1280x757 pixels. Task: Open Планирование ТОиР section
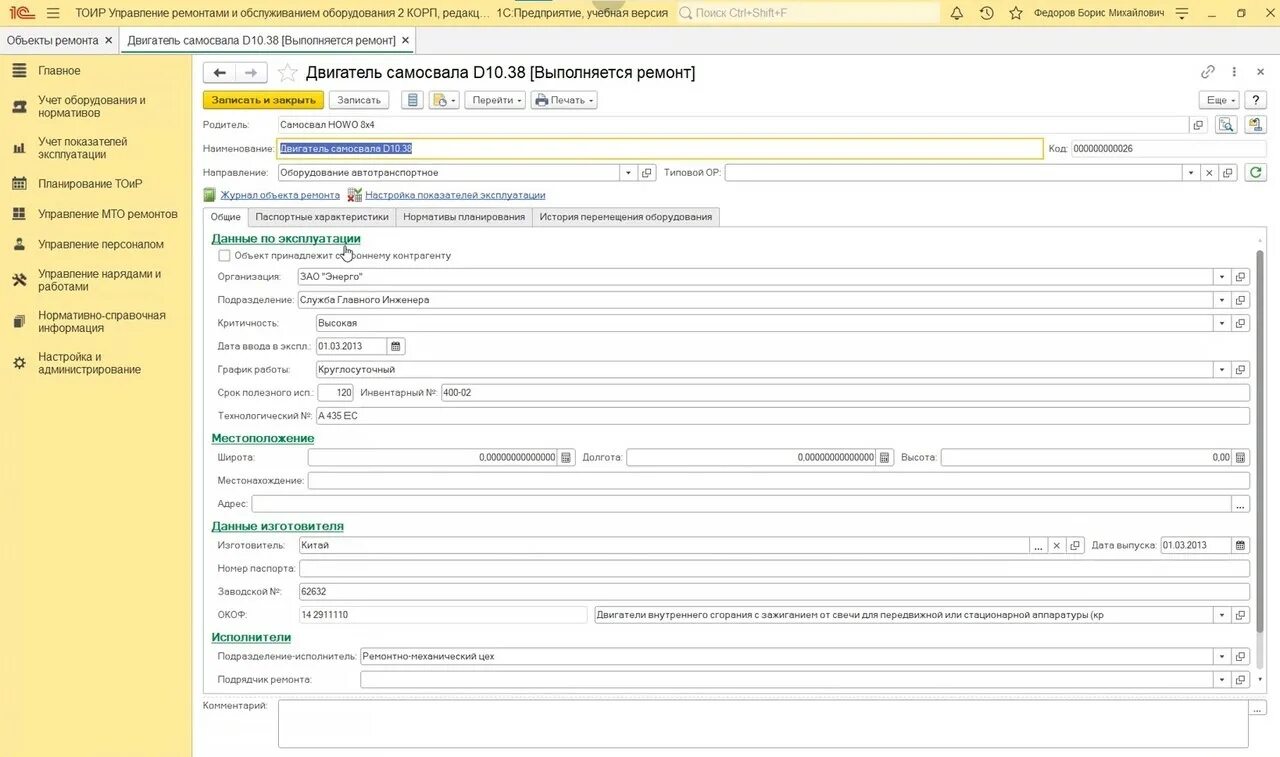point(90,184)
